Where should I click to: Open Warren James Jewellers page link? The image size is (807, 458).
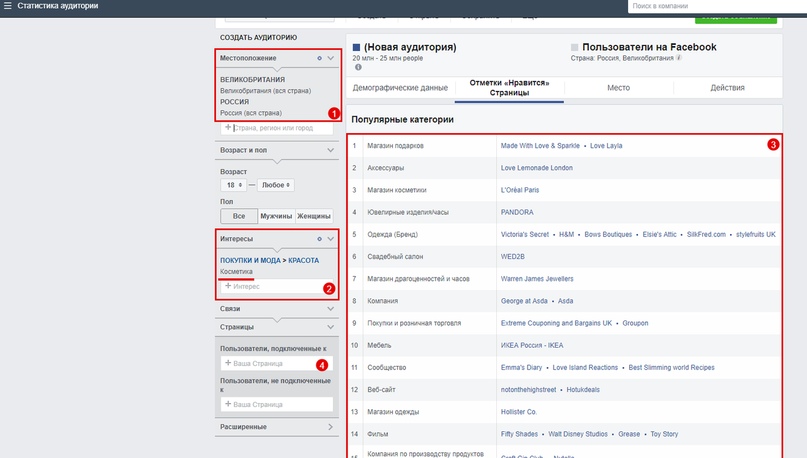pyautogui.click(x=537, y=278)
